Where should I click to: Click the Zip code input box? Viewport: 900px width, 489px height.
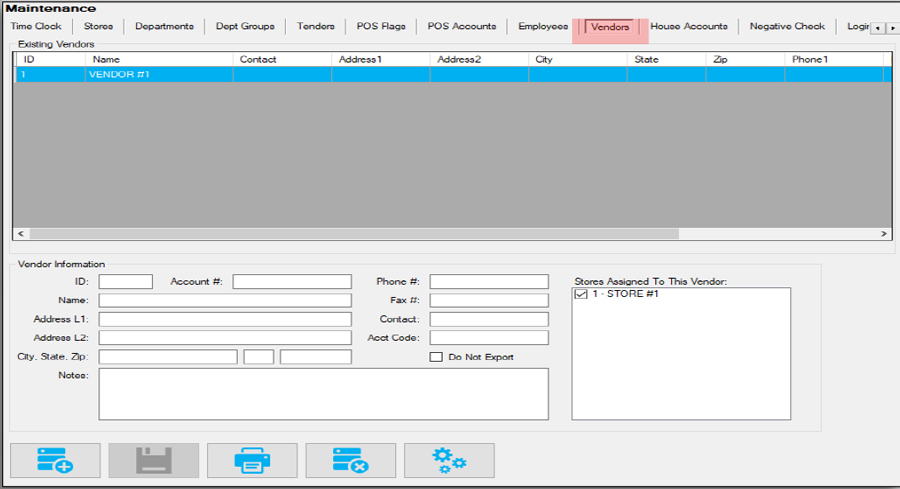point(316,356)
